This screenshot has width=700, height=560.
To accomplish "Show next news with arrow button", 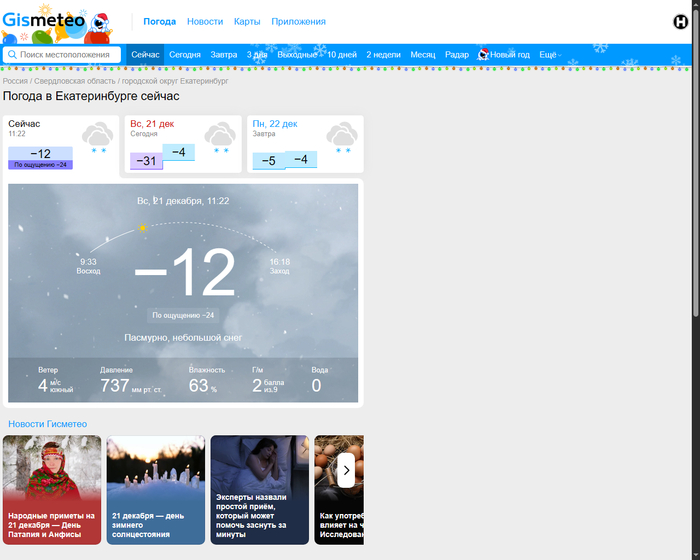I will (346, 470).
